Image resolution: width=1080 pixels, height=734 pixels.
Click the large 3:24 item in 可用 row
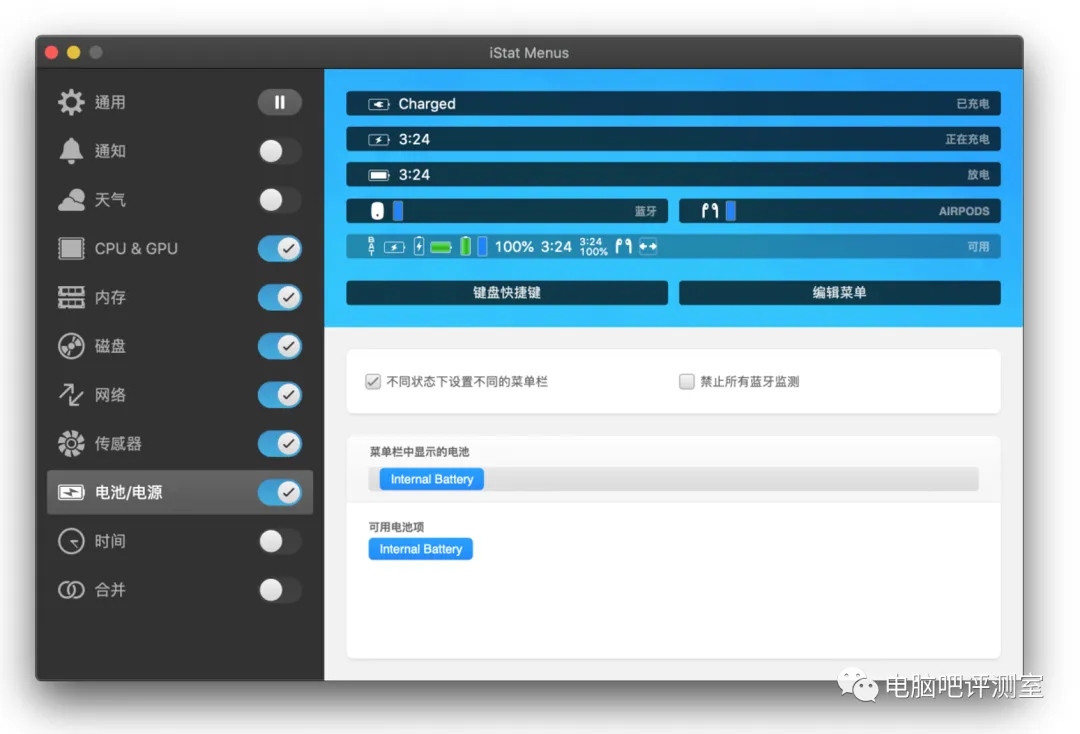tap(556, 247)
